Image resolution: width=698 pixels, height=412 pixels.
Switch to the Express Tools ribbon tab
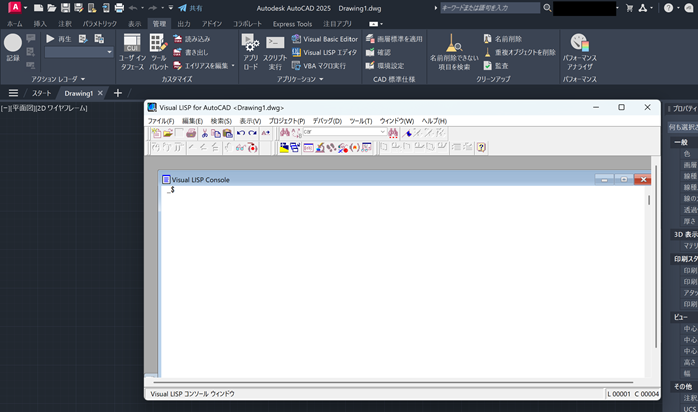coord(292,23)
